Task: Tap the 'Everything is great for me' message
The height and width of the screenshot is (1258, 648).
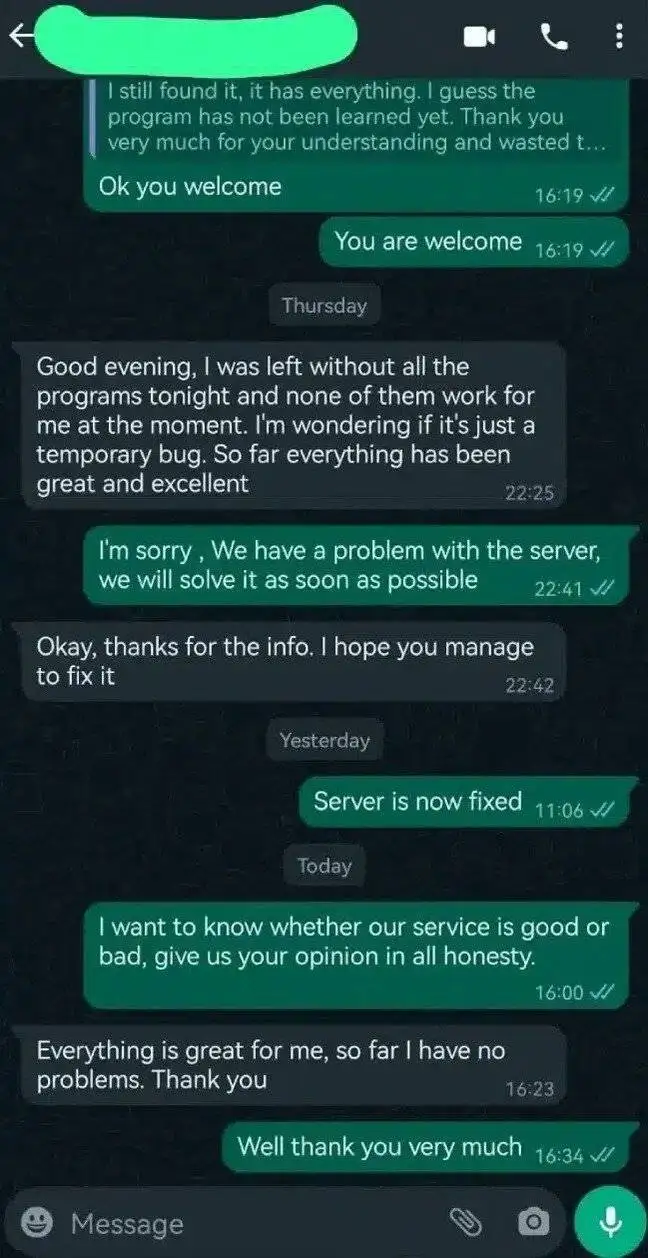Action: pos(294,1066)
